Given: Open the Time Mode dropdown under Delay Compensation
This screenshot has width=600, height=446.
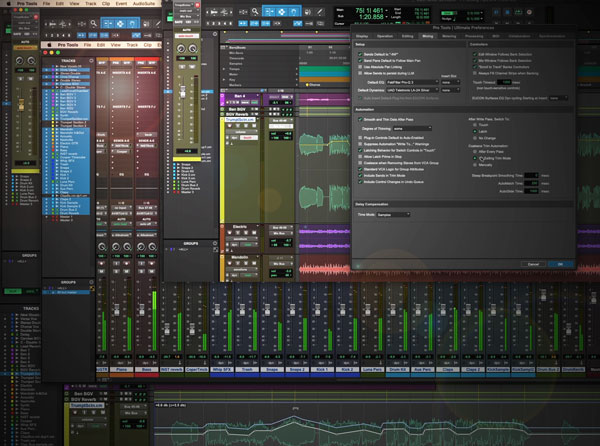Looking at the screenshot, I should (x=393, y=215).
